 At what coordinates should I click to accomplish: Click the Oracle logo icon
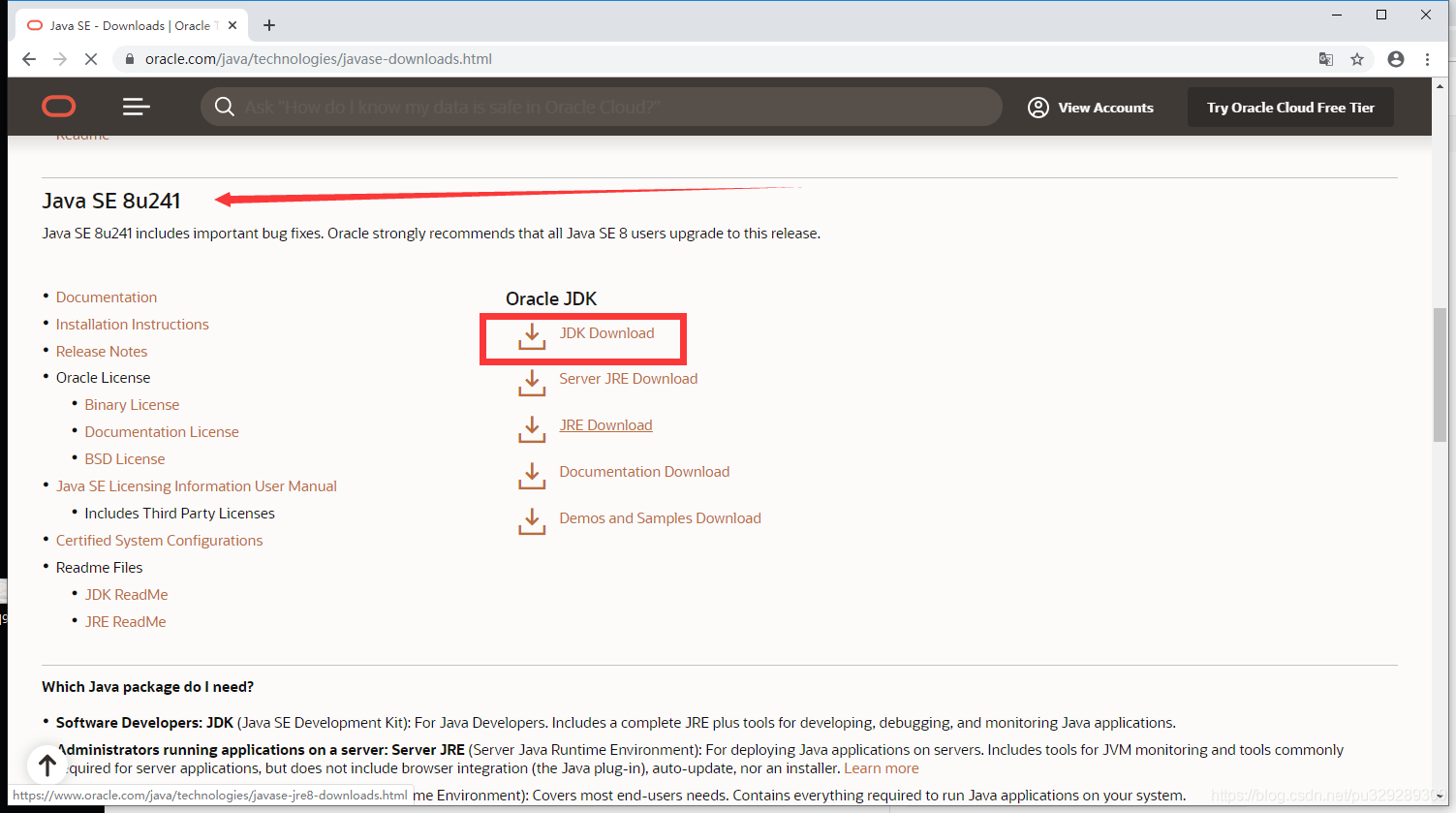59,107
